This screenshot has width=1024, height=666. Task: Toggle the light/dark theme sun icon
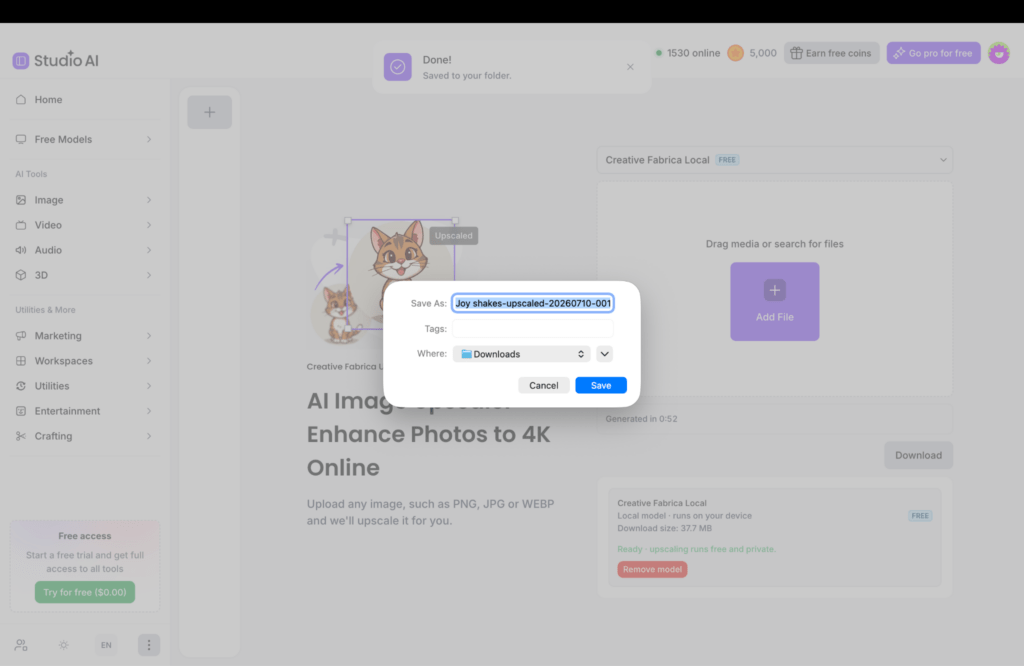pos(63,645)
